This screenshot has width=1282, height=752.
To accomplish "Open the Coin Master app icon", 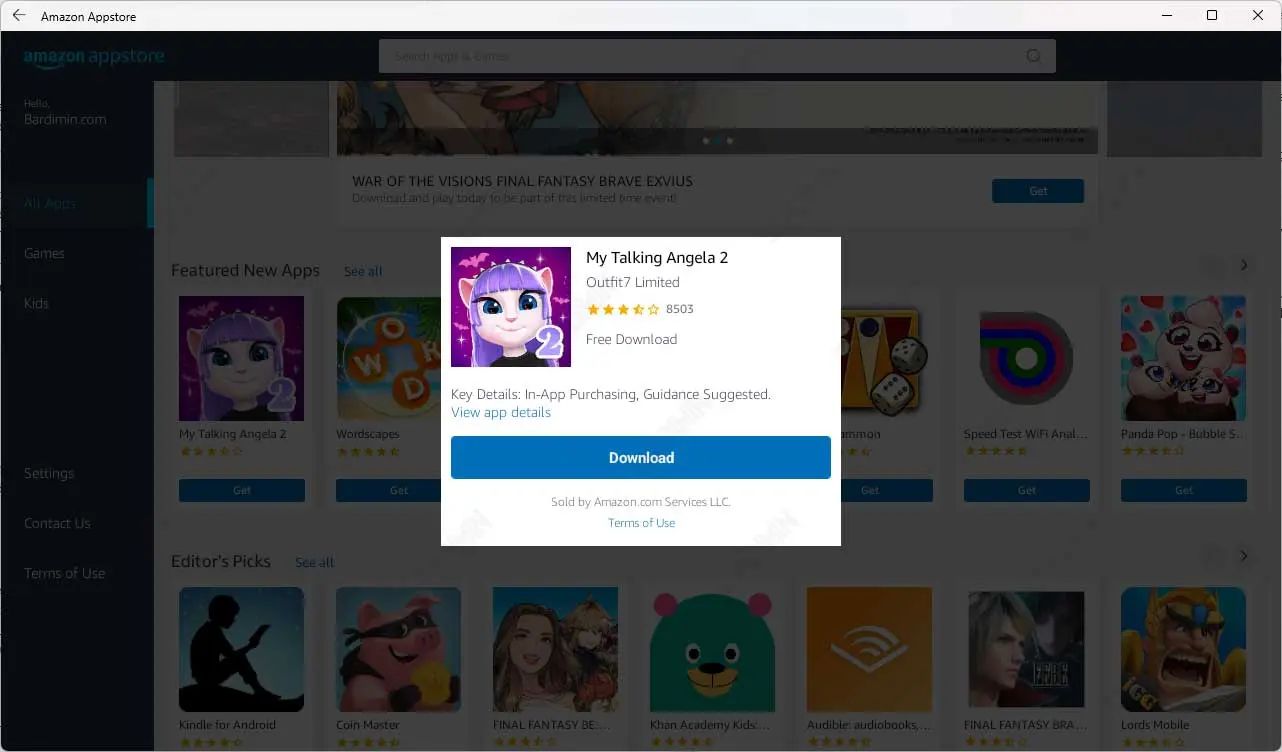I will [398, 649].
